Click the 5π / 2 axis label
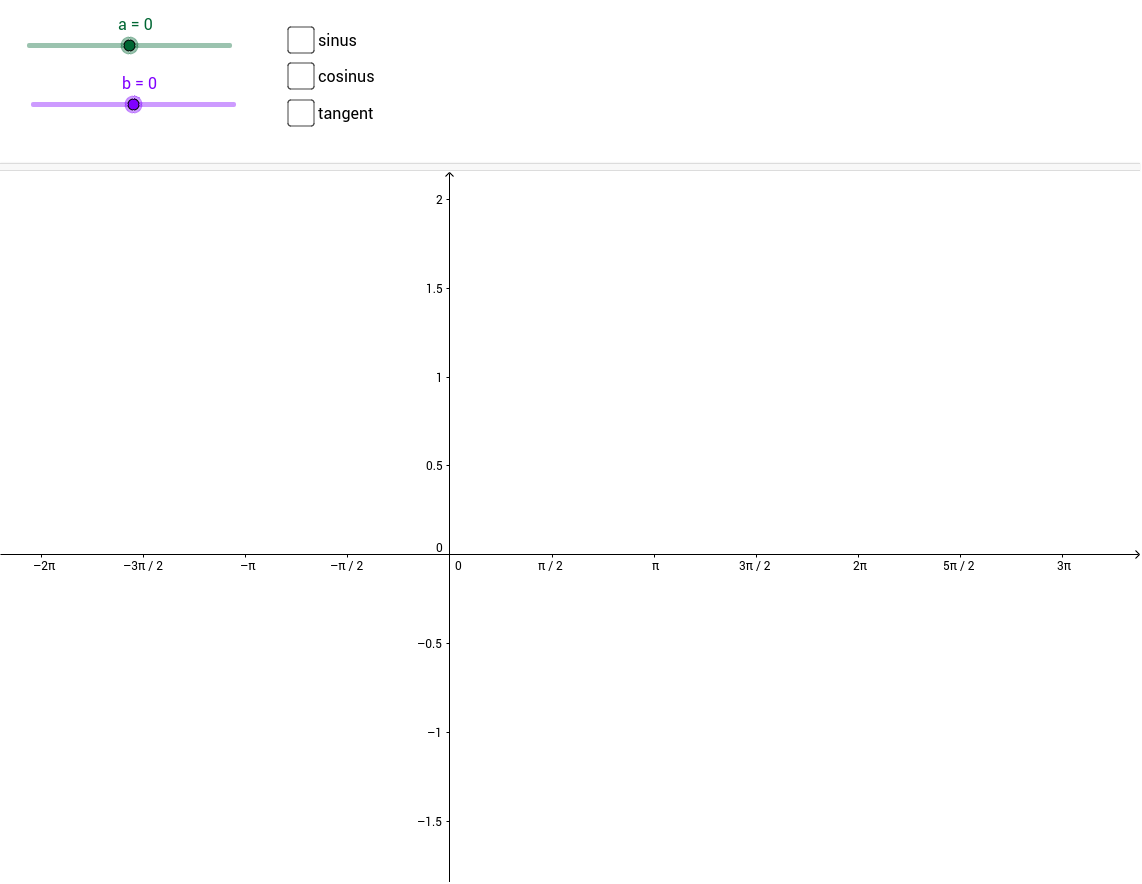This screenshot has height=884, width=1142. coord(958,566)
